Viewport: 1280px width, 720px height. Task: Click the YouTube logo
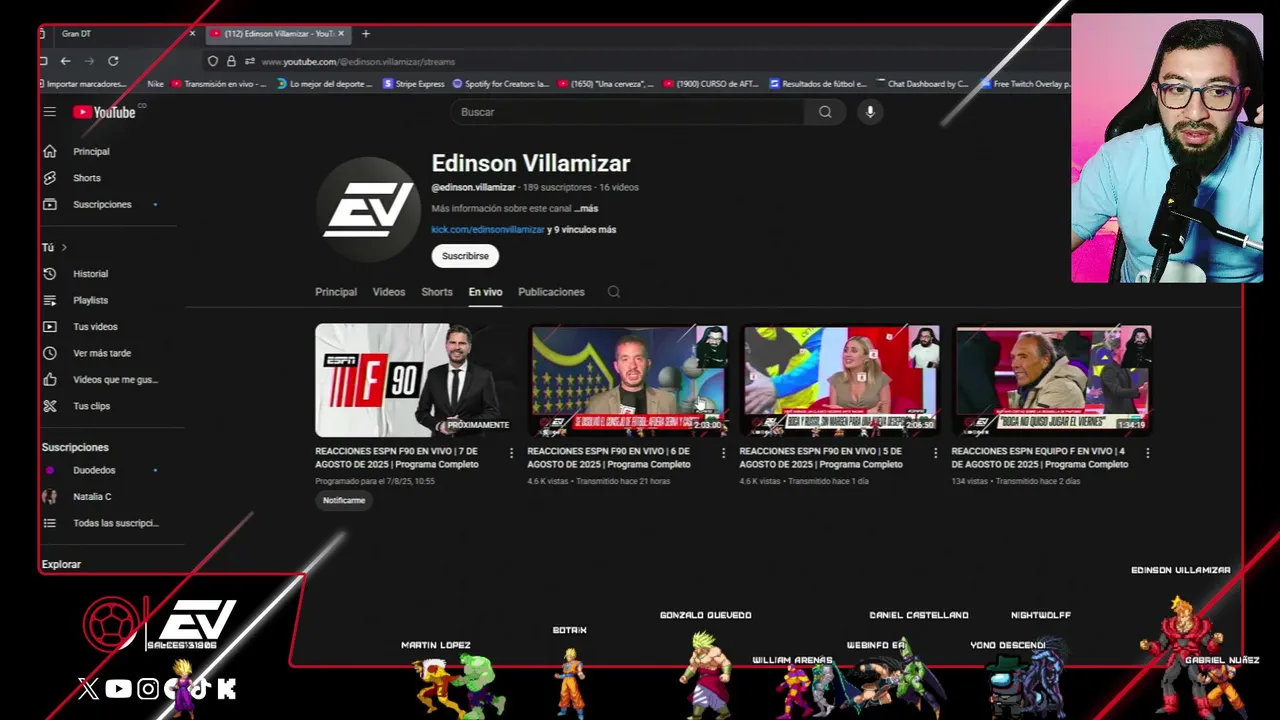point(104,112)
